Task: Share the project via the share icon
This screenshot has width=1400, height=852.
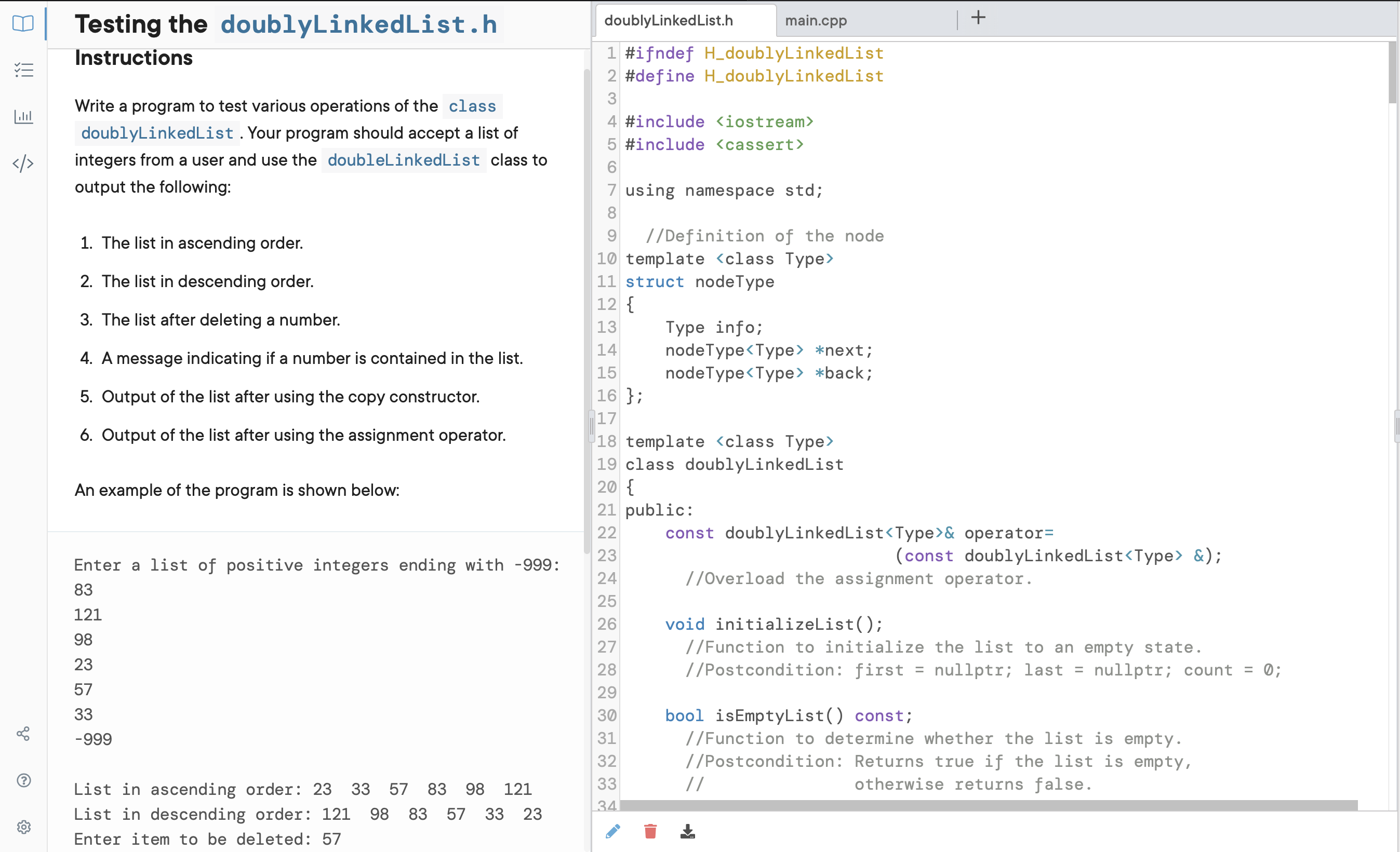Action: coord(23,733)
